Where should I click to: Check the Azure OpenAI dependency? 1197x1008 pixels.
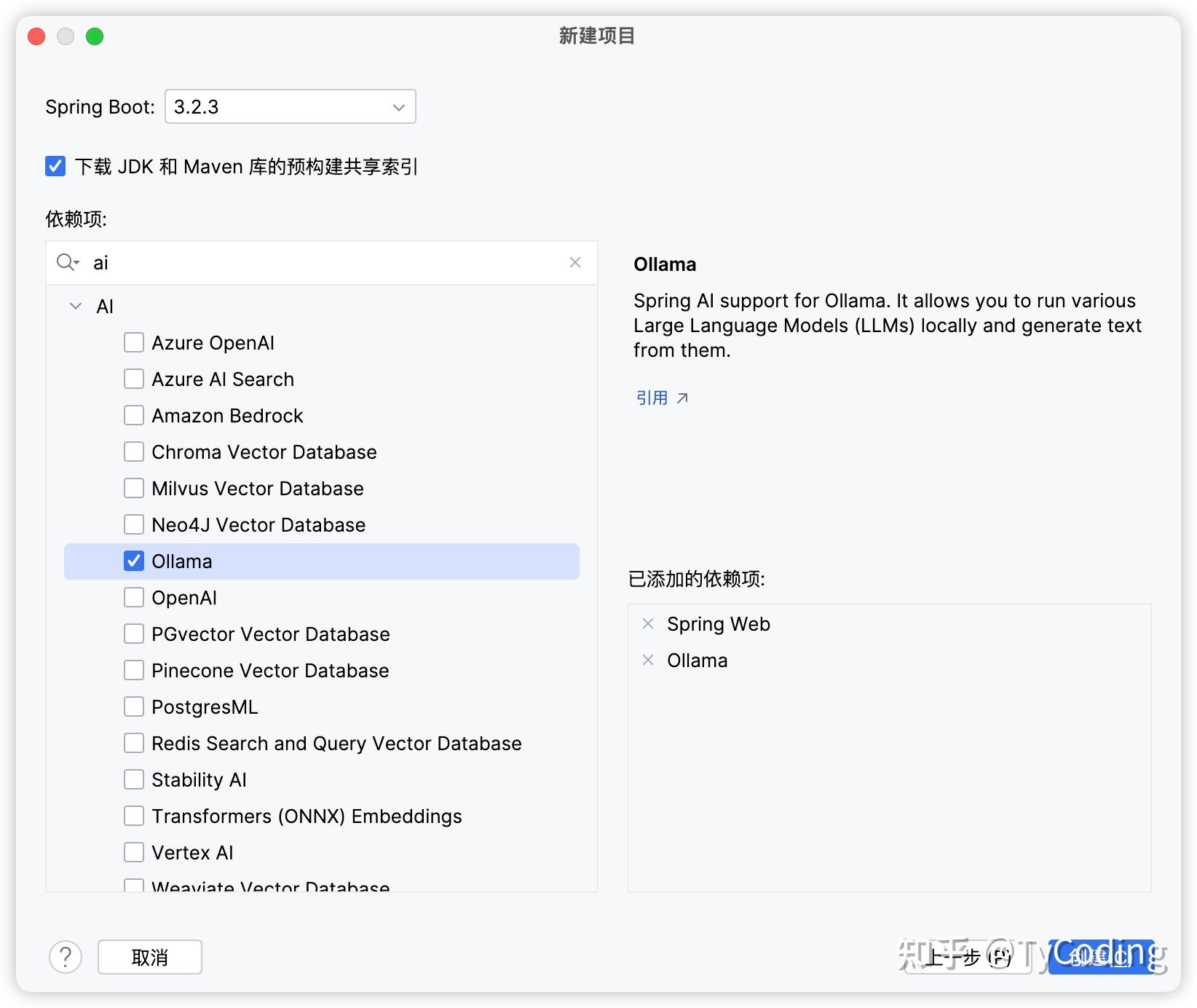[134, 342]
